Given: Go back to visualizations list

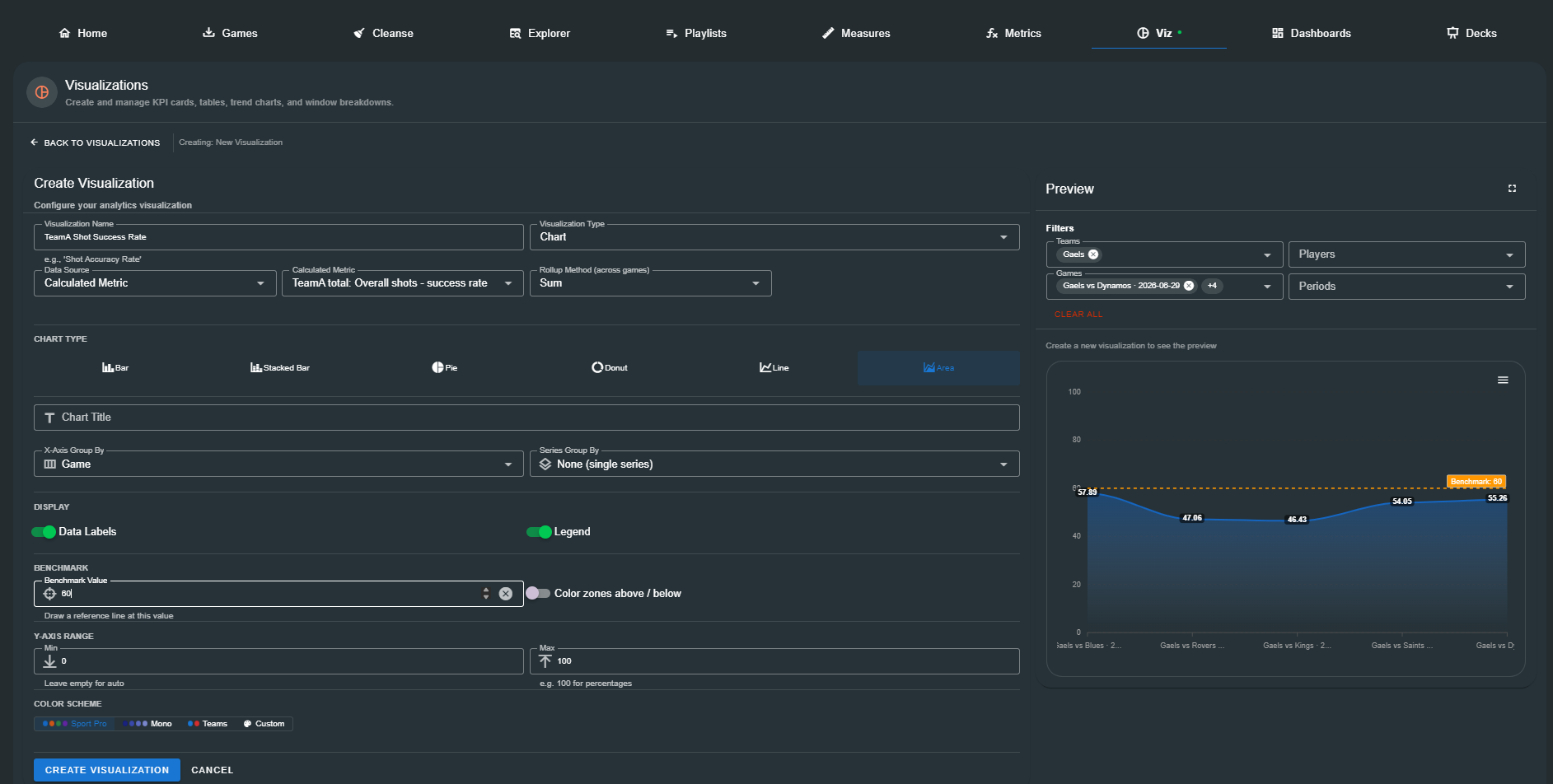Looking at the screenshot, I should [x=96, y=142].
